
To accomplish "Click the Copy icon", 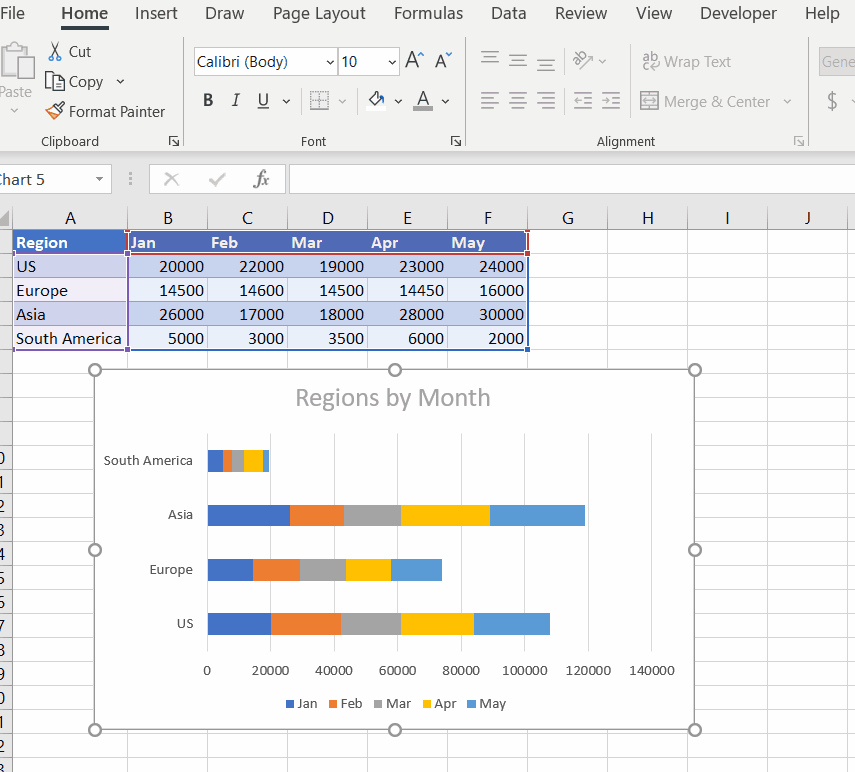I will (x=55, y=81).
